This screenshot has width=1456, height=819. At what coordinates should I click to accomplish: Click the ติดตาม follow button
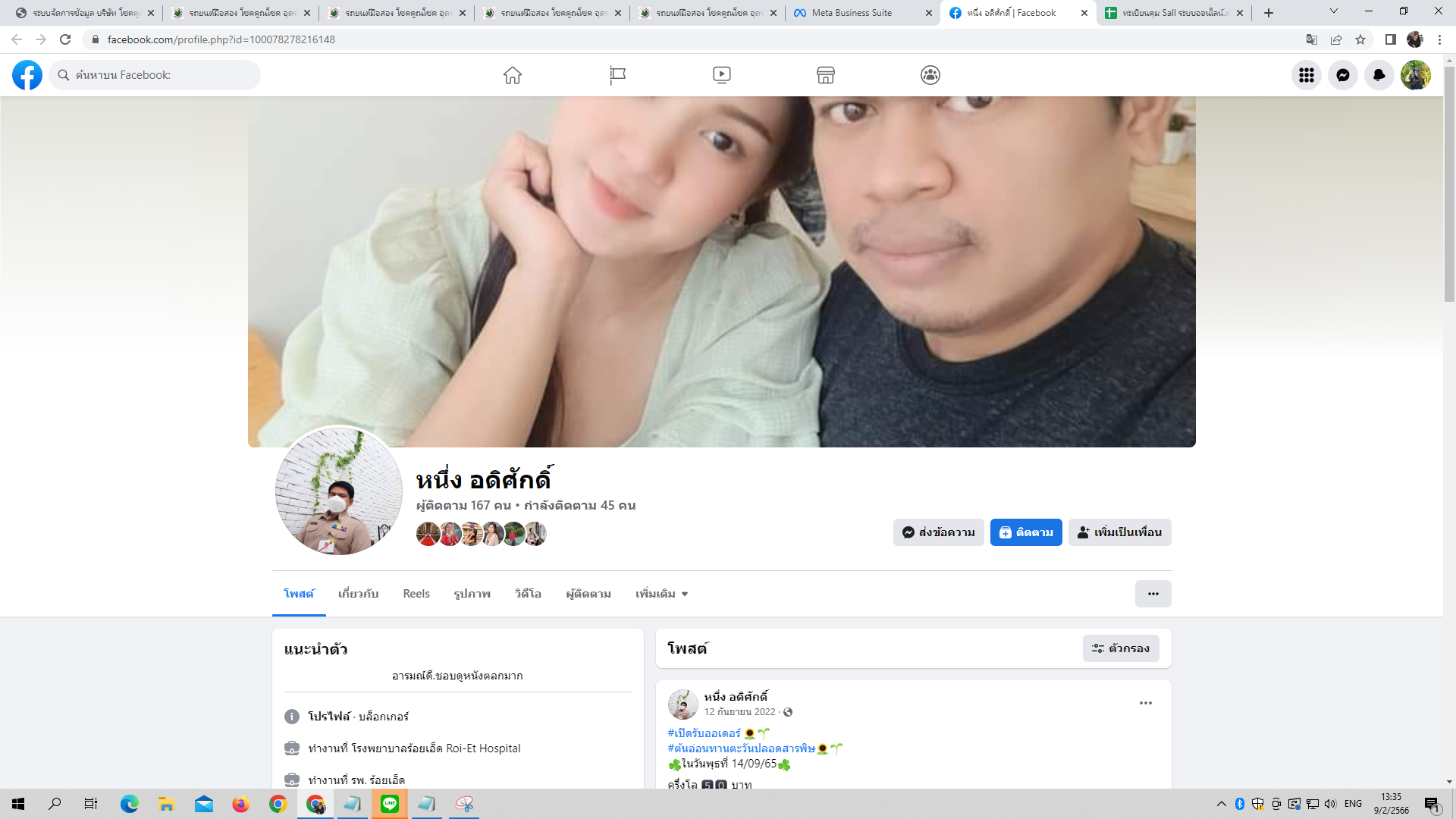pyautogui.click(x=1025, y=532)
